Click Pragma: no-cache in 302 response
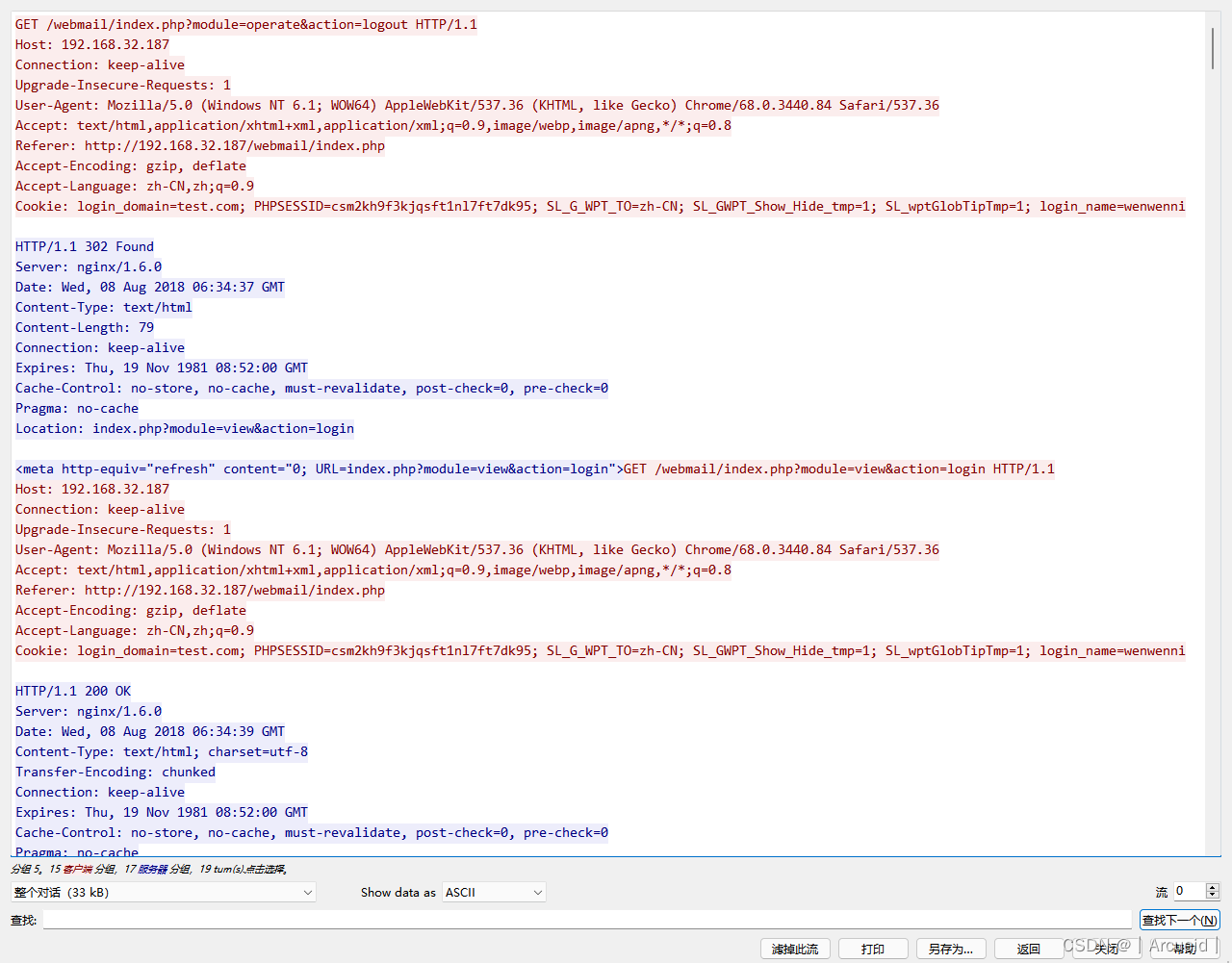Screen dimensions: 1232x963 click(x=77, y=408)
